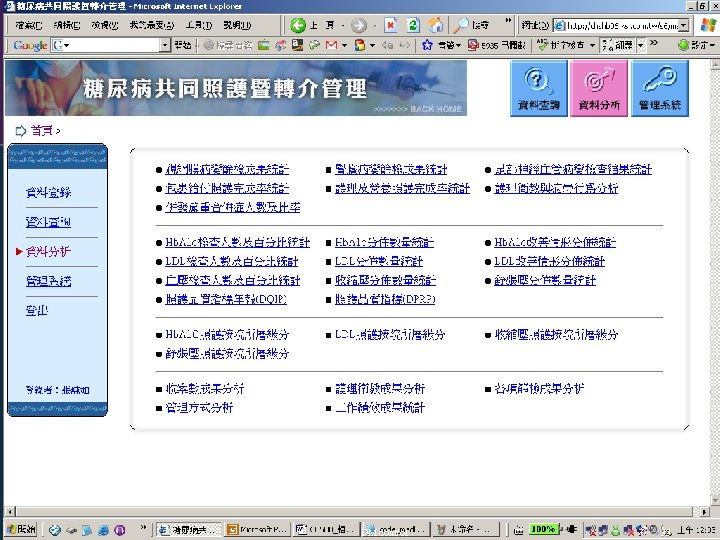Open the 我的最愛(A) menu
Image resolution: width=720 pixels, height=540 pixels.
tap(152, 25)
